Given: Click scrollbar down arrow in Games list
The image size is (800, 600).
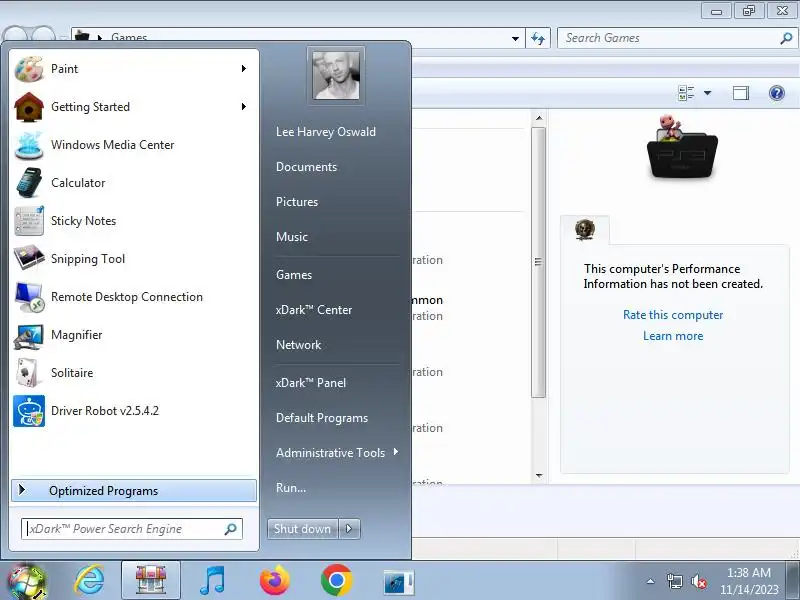Looking at the screenshot, I should coord(539,476).
